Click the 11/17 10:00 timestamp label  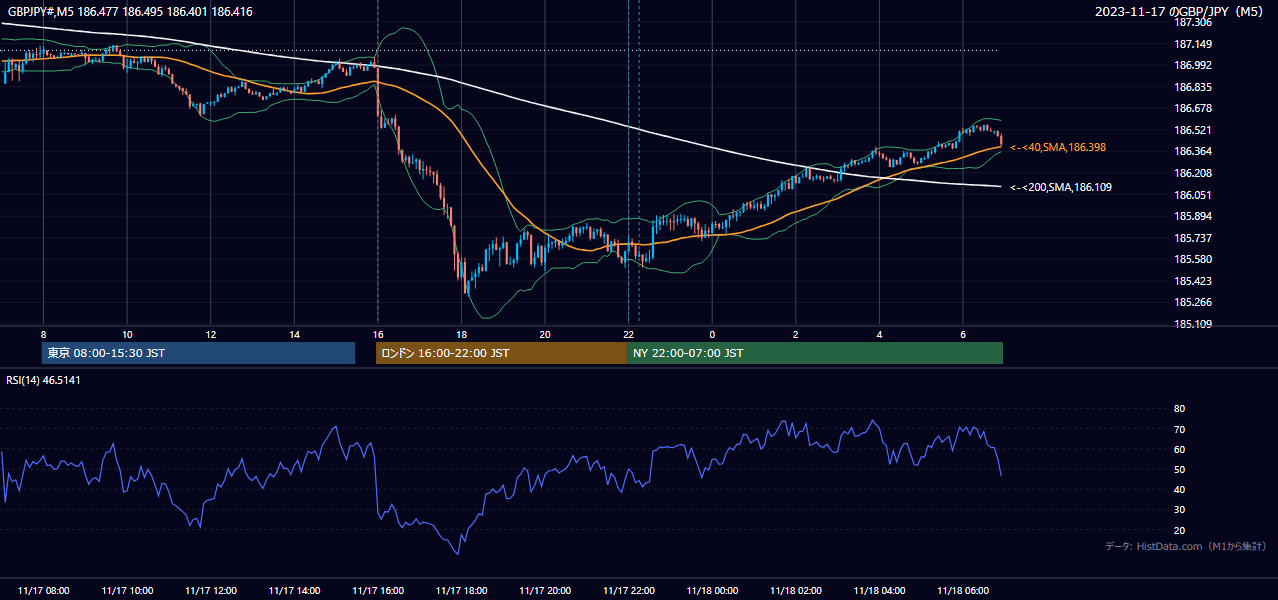127,591
